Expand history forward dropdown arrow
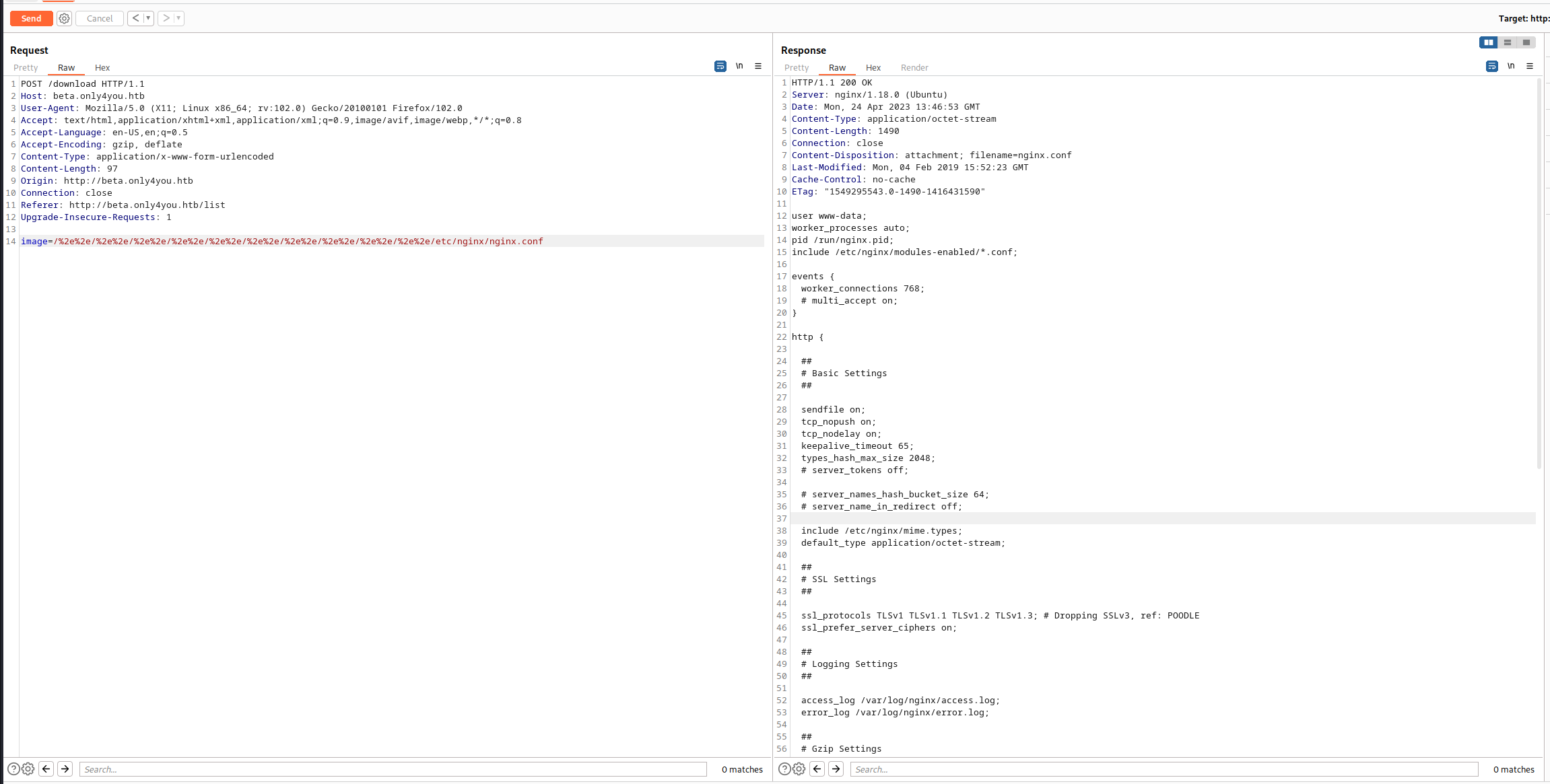Image resolution: width=1550 pixels, height=784 pixels. 178,18
